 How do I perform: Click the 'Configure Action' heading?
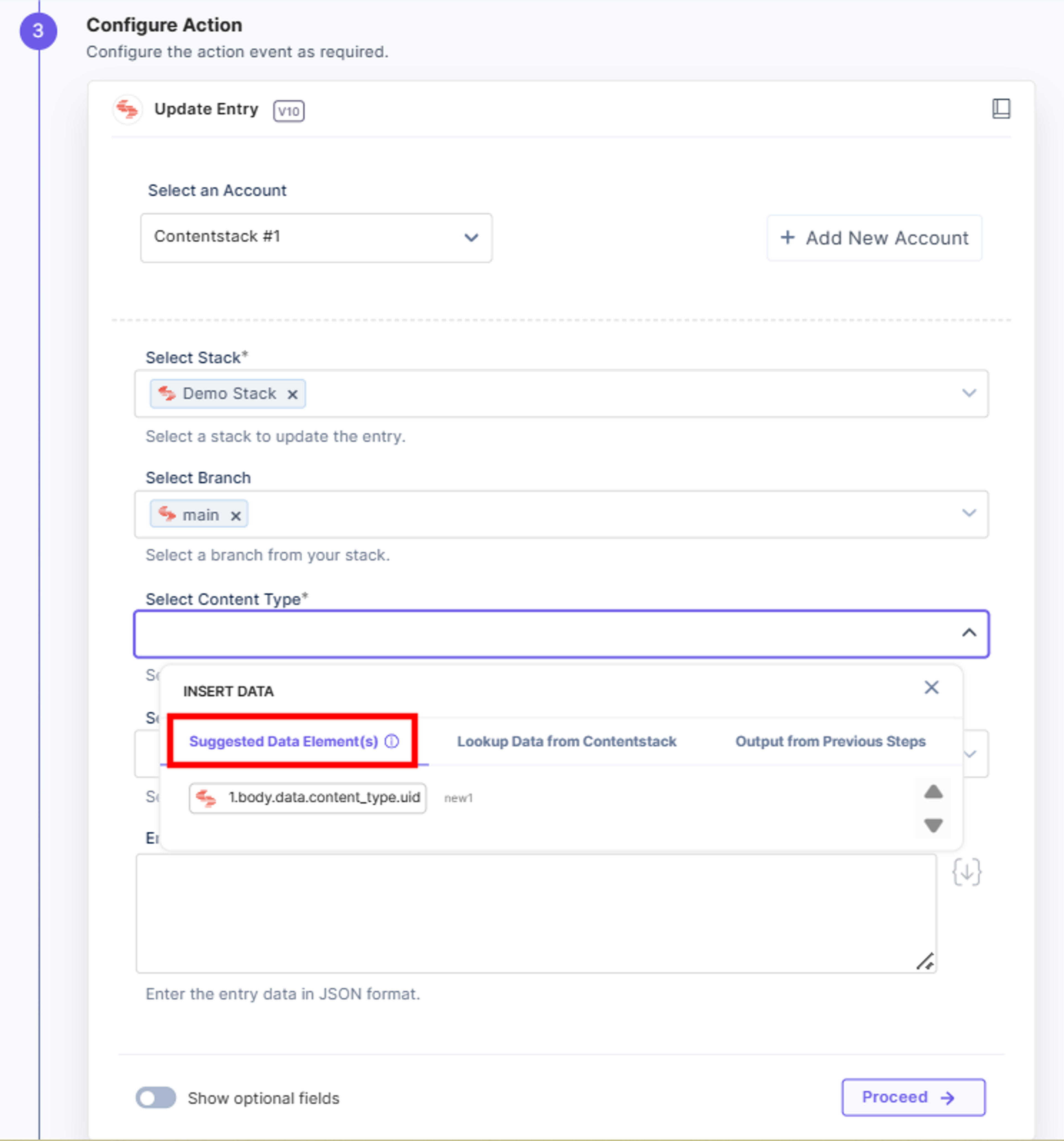tap(164, 25)
